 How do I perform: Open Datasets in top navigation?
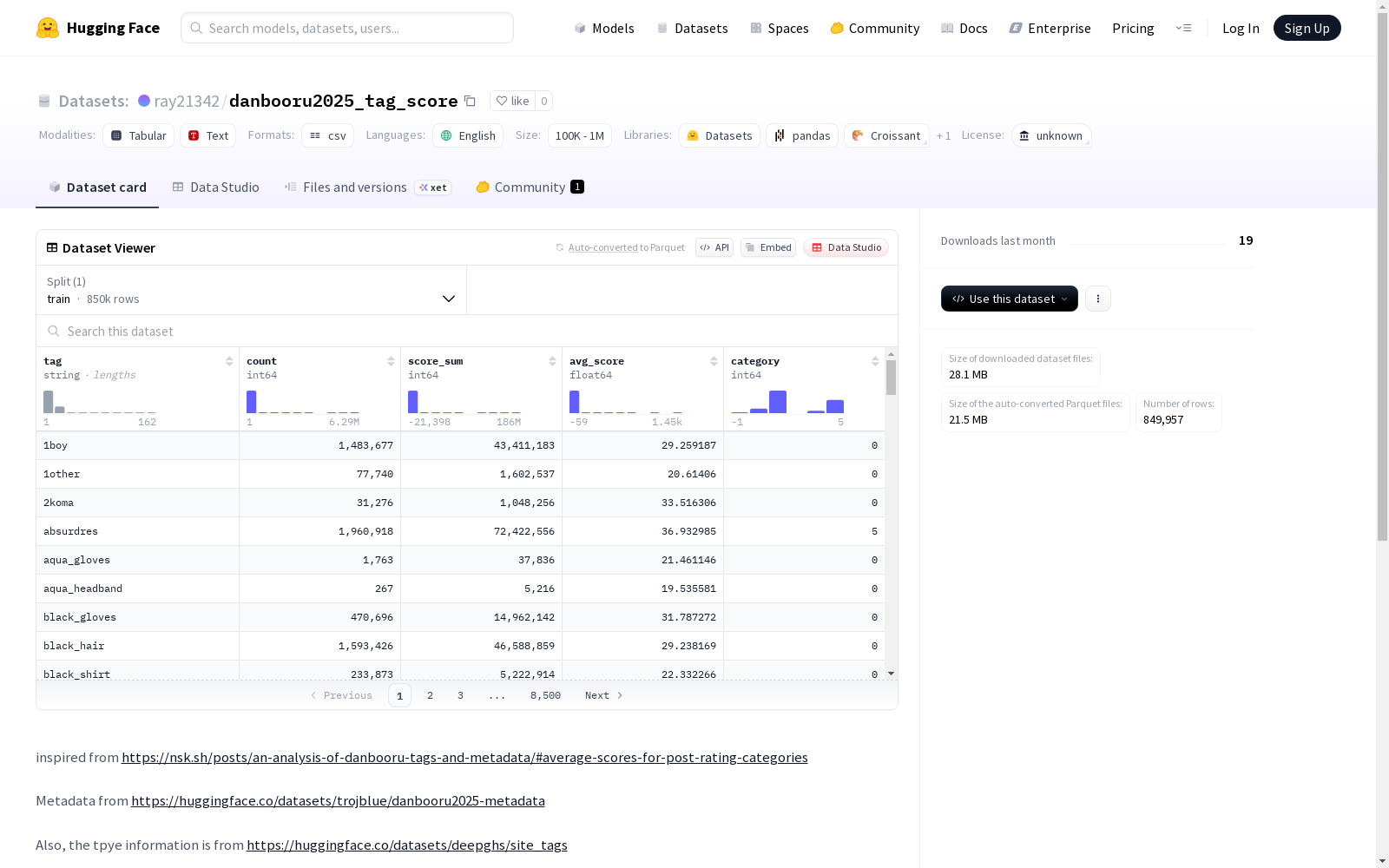[692, 28]
